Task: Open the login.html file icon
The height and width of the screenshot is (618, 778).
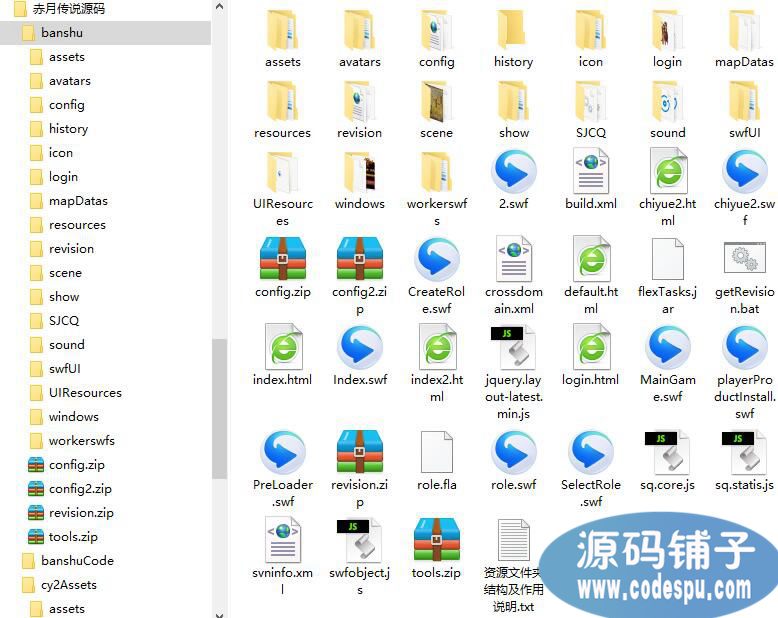Action: click(591, 347)
